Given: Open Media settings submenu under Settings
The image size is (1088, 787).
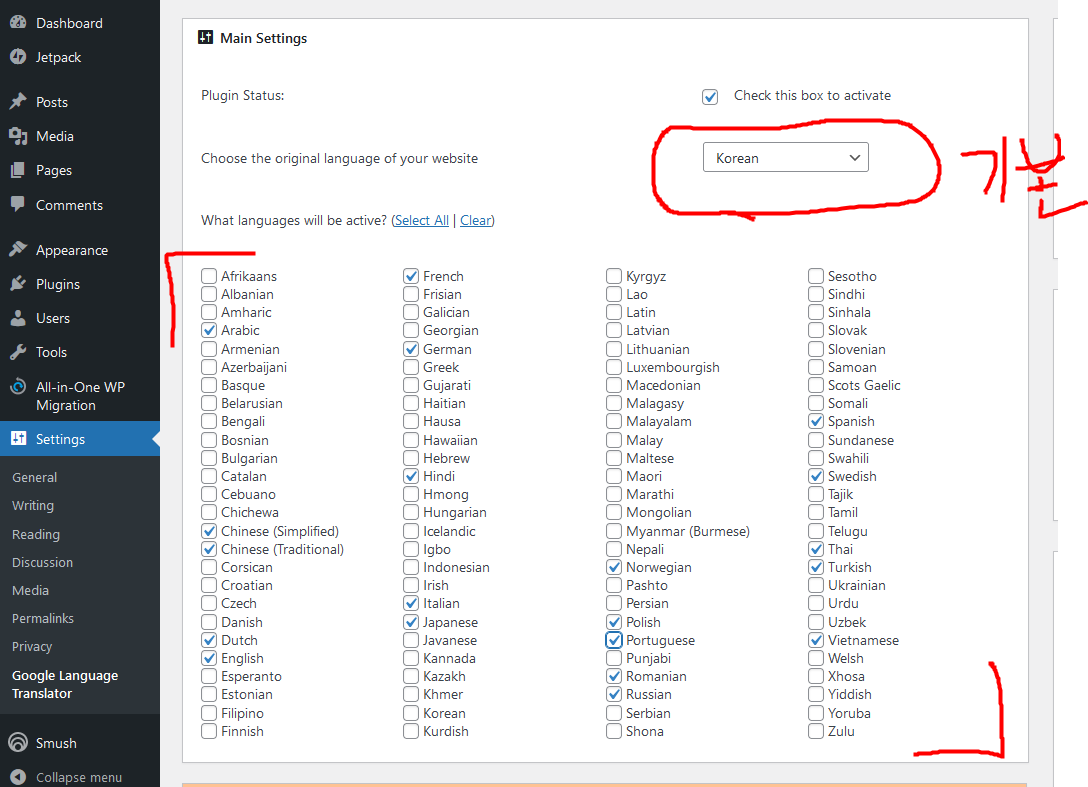Looking at the screenshot, I should (31, 591).
